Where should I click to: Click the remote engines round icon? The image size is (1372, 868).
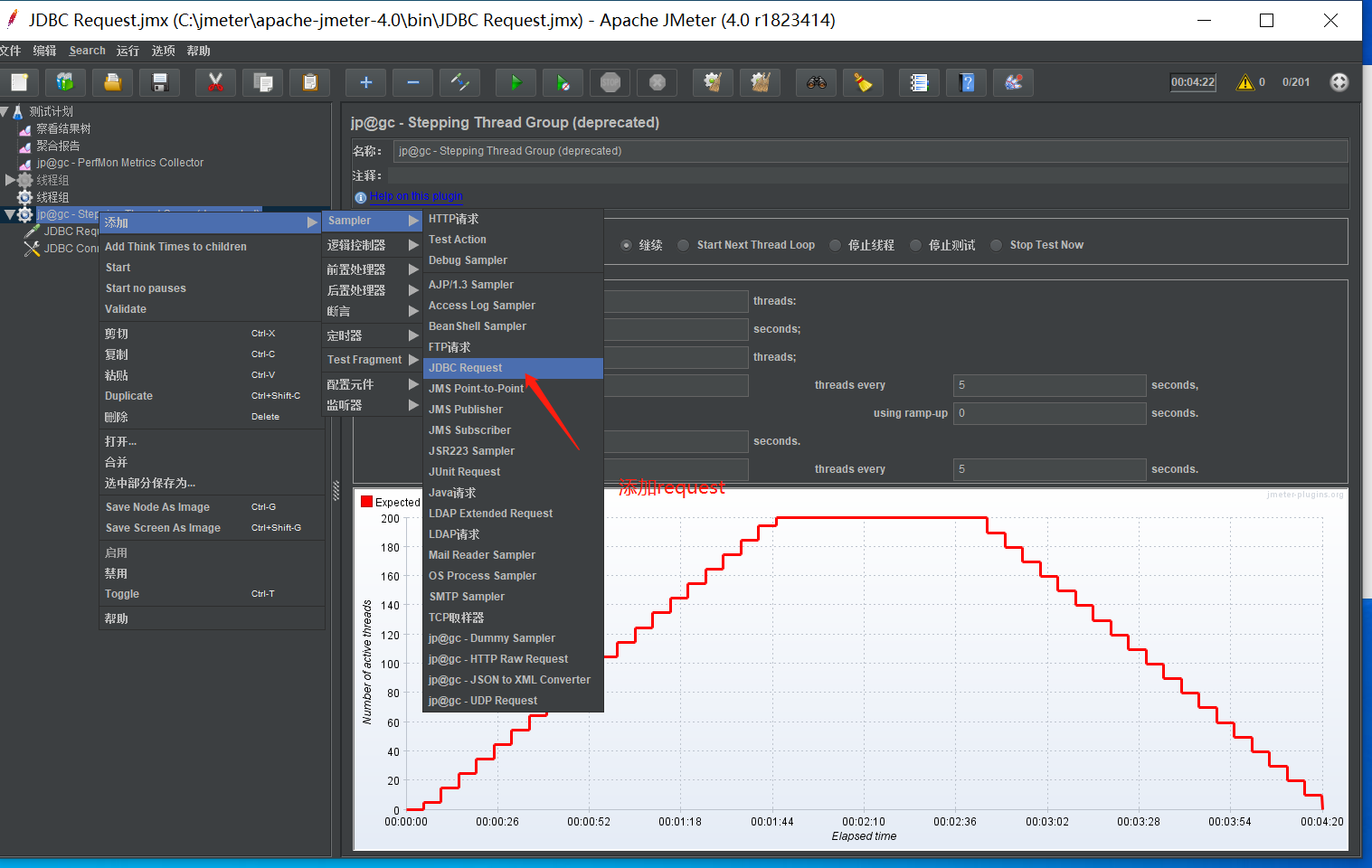pyautogui.click(x=1339, y=82)
